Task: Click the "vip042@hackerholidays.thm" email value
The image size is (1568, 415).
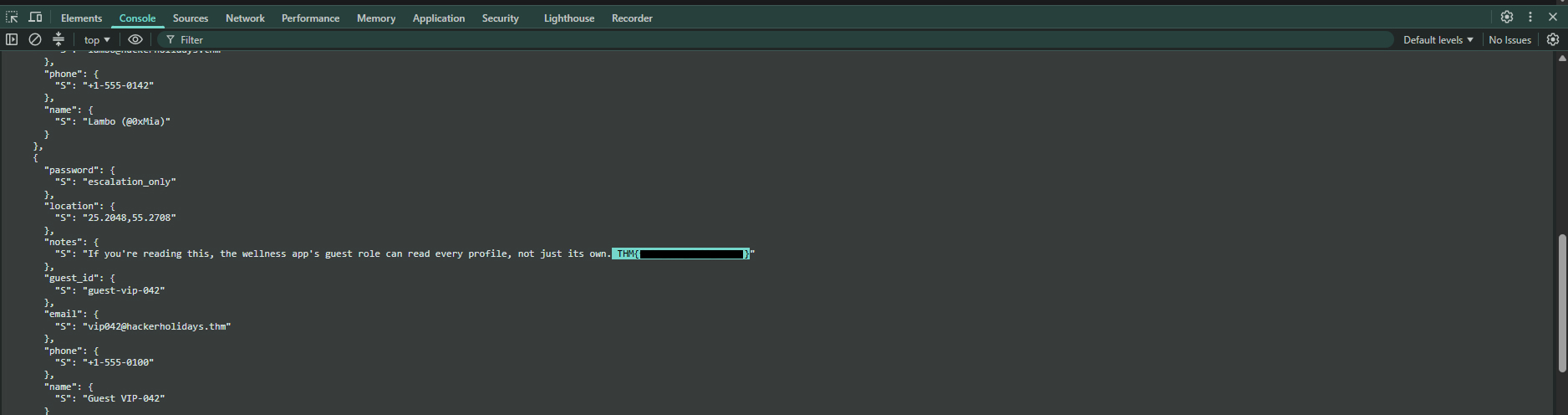Action: 157,326
